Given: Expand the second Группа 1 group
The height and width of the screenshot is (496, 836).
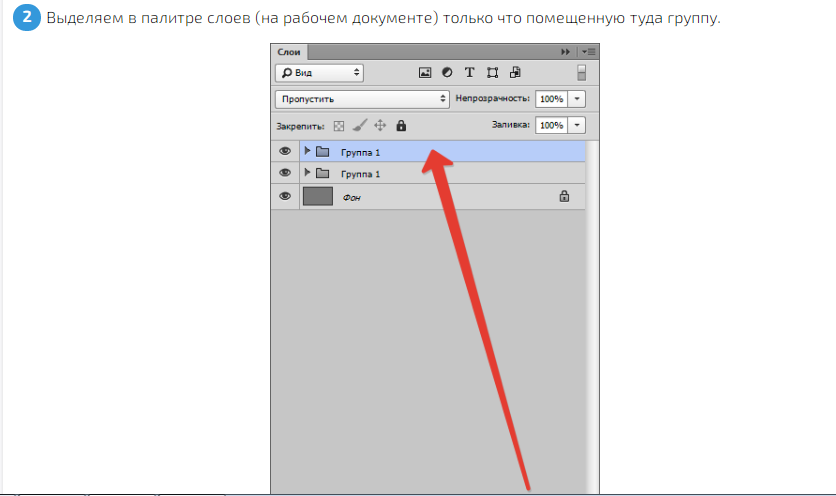Looking at the screenshot, I should pos(308,173).
